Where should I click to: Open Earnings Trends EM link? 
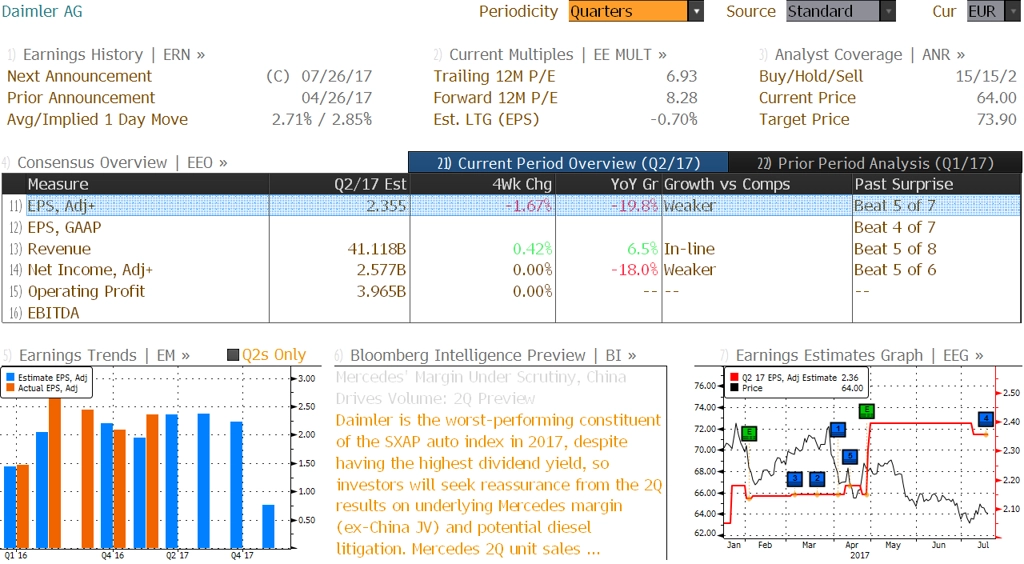(104, 355)
